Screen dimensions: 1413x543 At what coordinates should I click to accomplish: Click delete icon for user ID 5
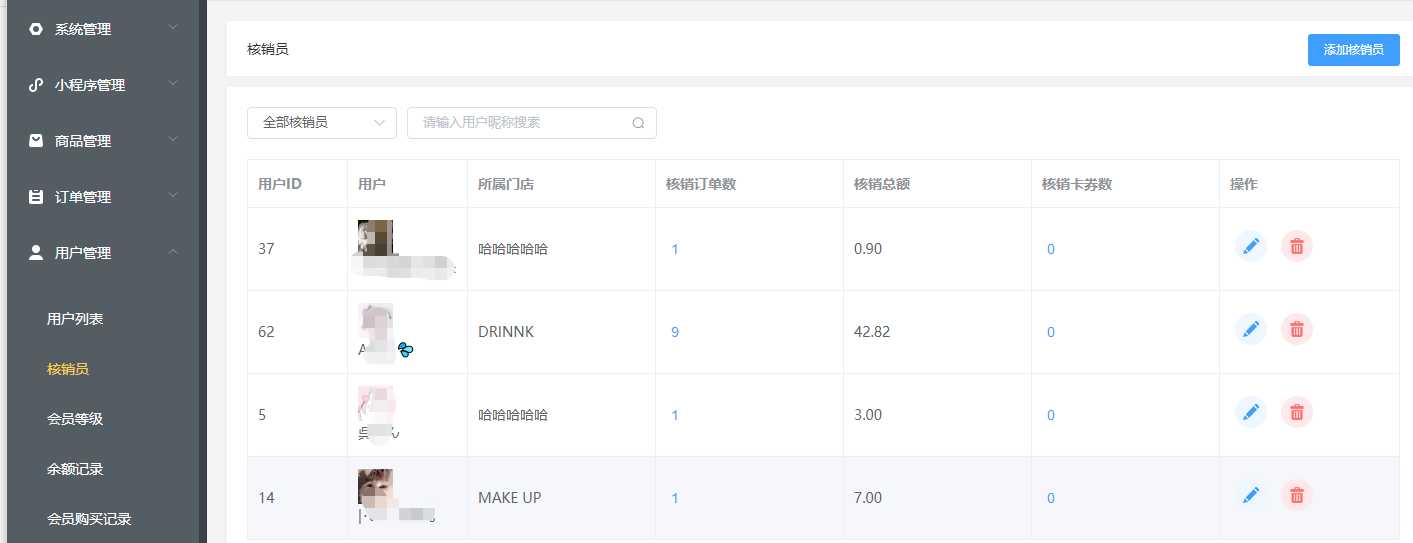[x=1296, y=412]
